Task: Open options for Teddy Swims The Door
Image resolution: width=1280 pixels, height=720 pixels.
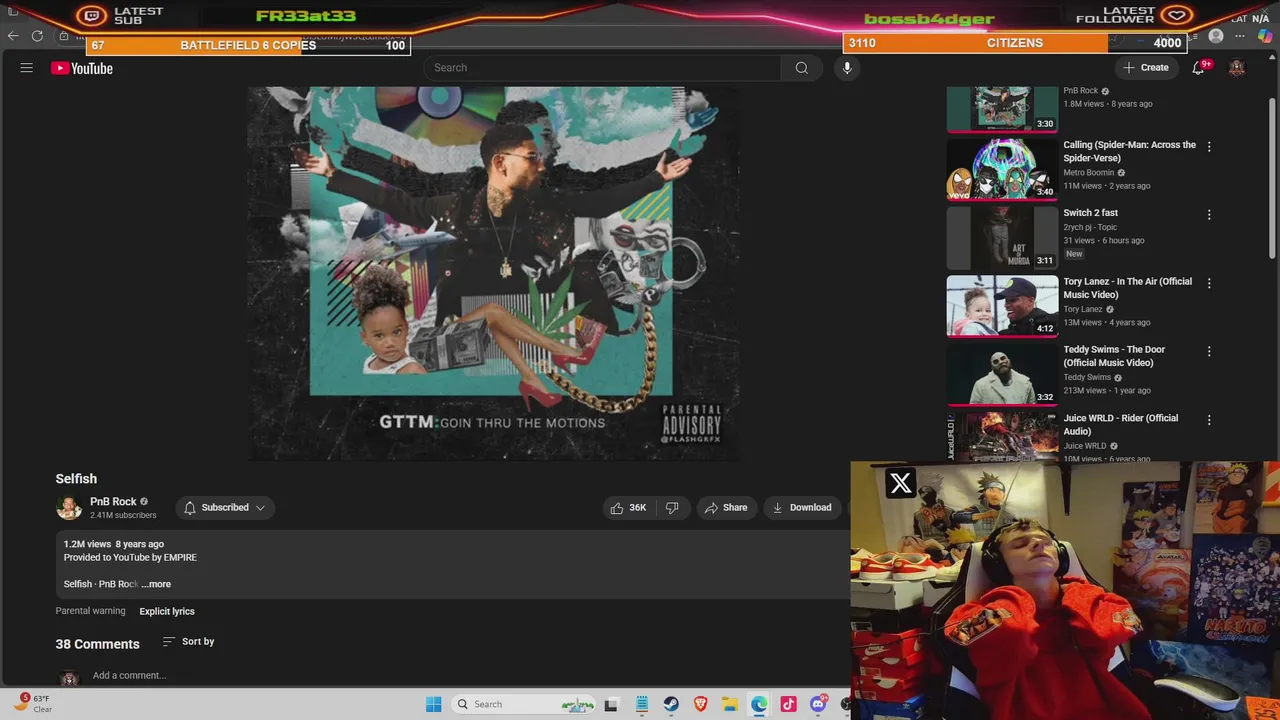Action: 1209,351
